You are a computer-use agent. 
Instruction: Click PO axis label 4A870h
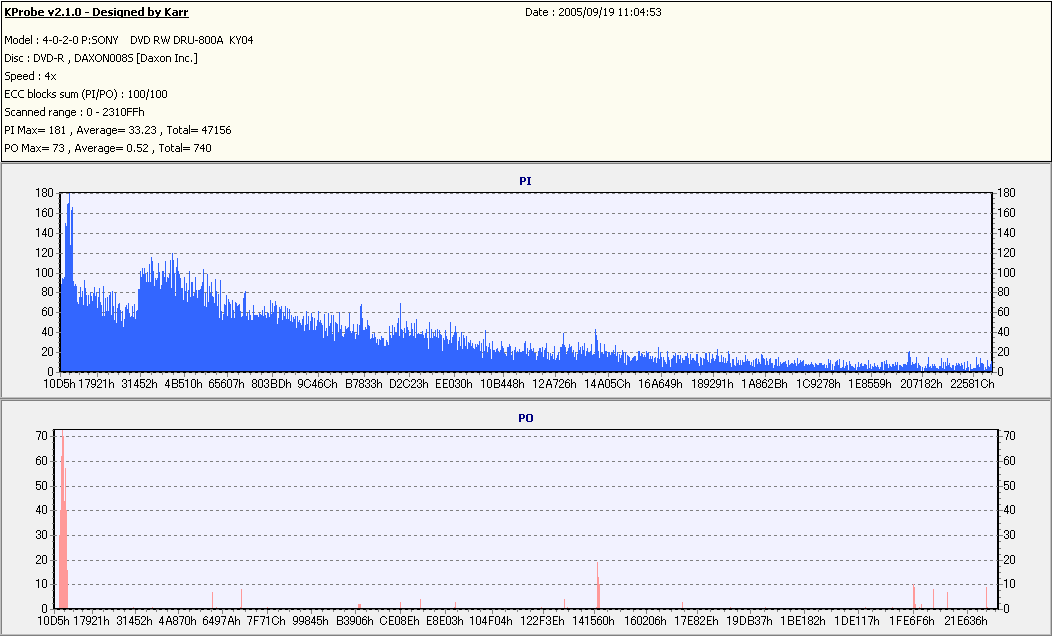tap(177, 621)
